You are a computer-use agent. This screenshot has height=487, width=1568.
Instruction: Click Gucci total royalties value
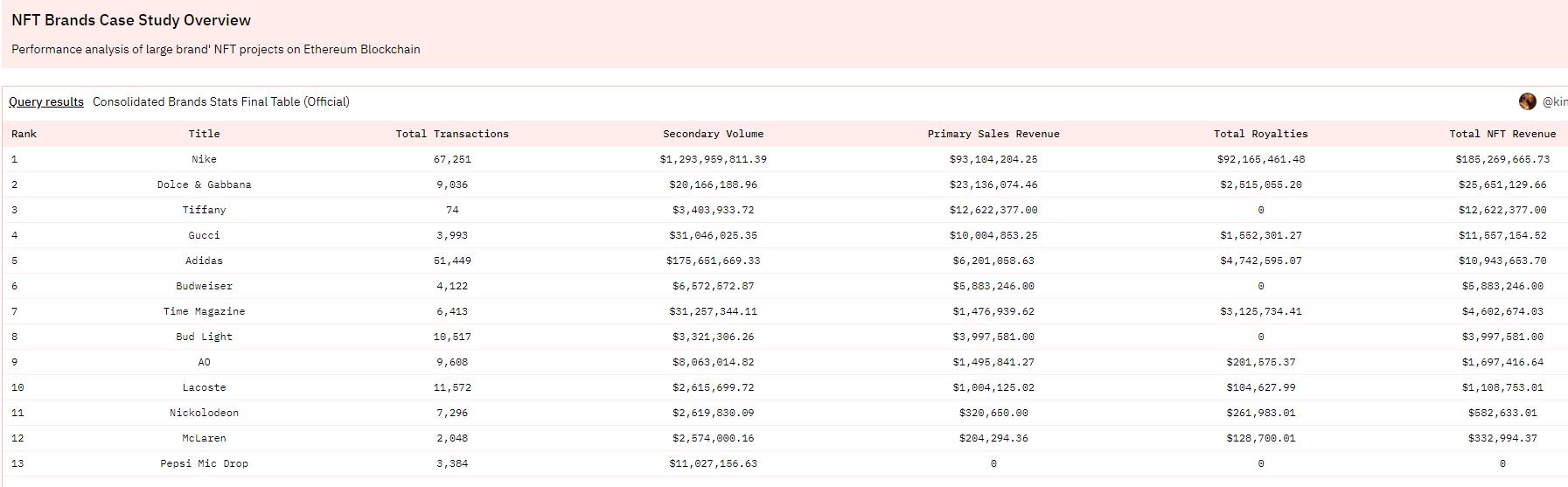tap(1260, 235)
